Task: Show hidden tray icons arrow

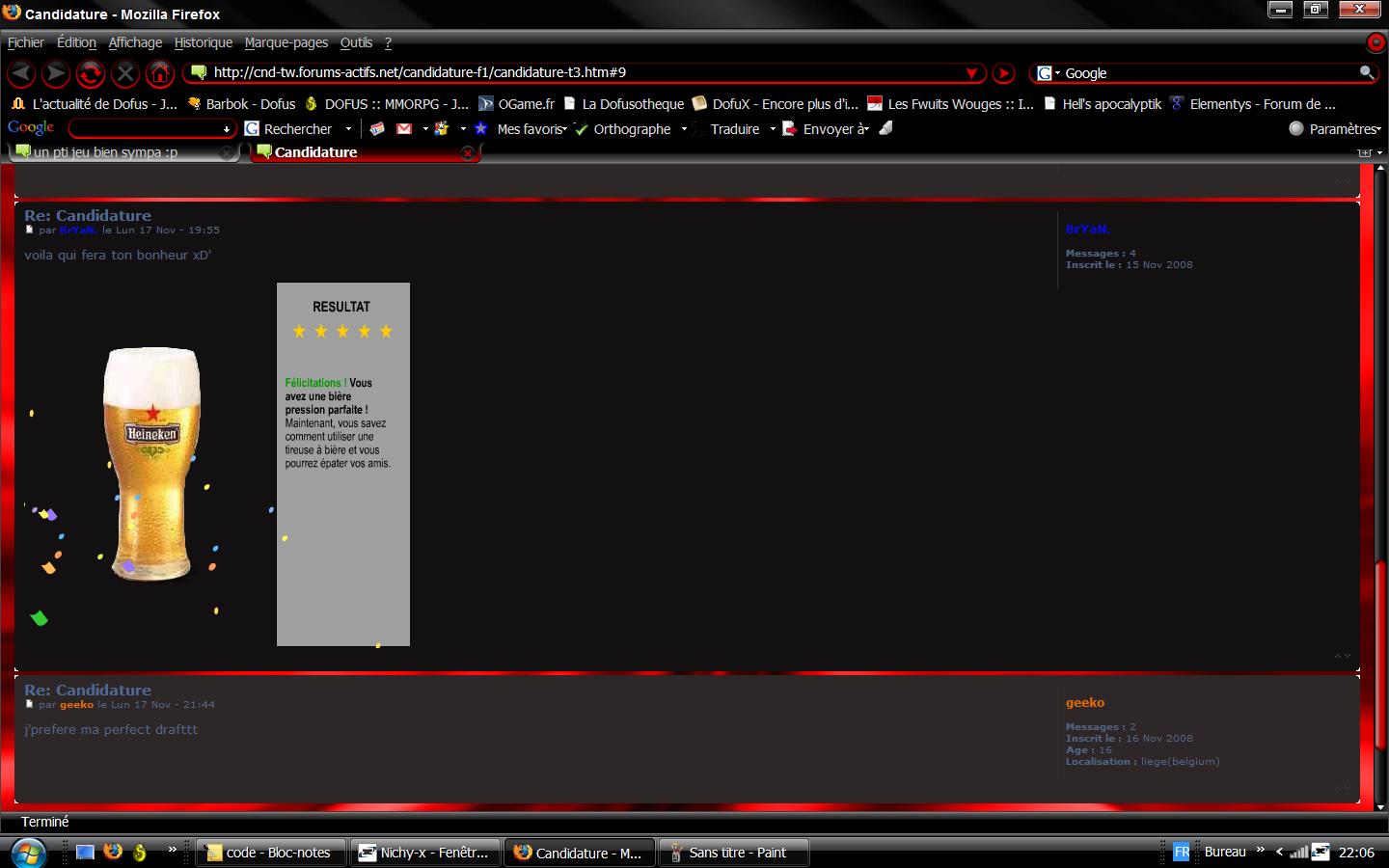Action: [1279, 852]
